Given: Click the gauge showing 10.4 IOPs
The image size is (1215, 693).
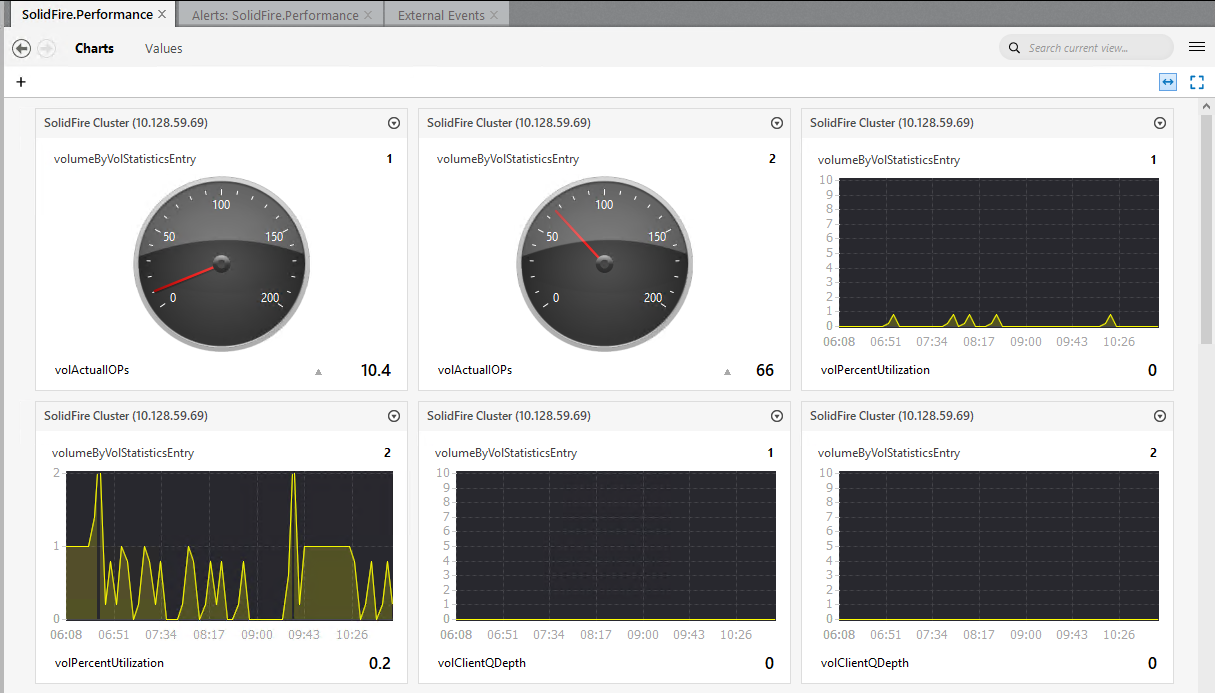Looking at the screenshot, I should click(221, 264).
